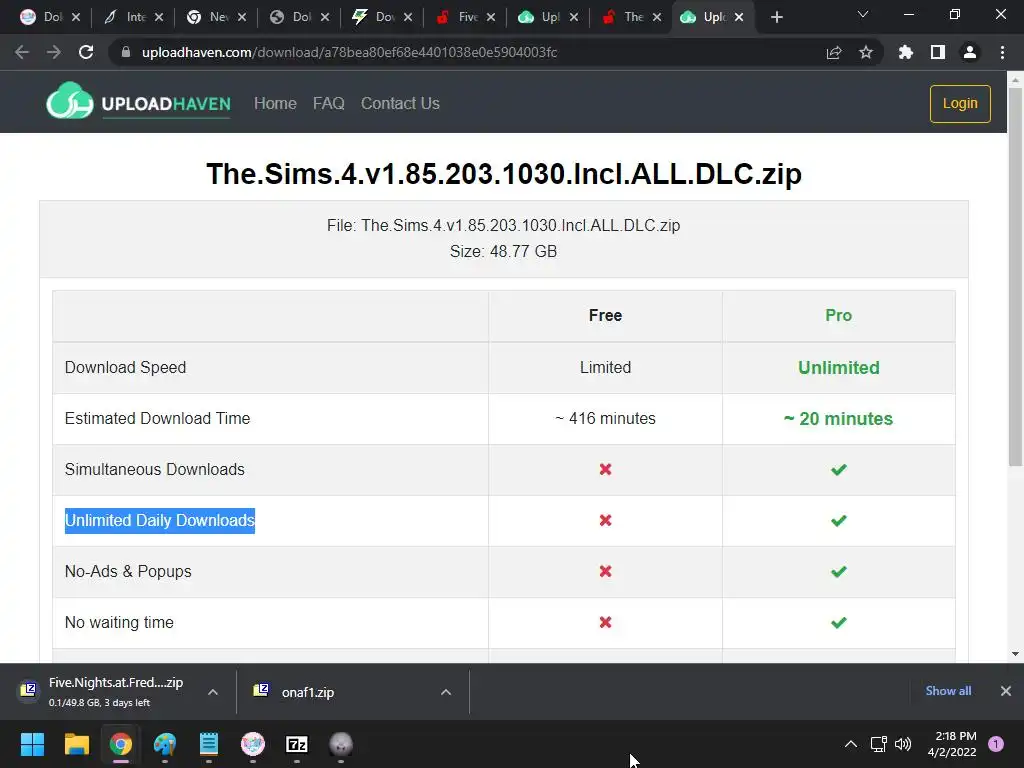Screen dimensions: 1024x768
Task: Bookmark this page with the star icon
Action: (x=865, y=52)
